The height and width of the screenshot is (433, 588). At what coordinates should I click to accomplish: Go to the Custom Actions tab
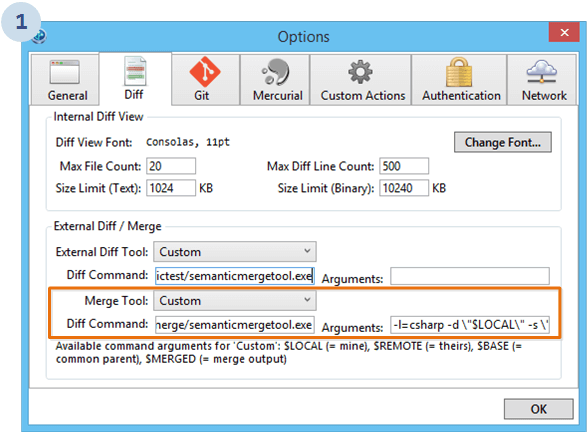[x=360, y=79]
